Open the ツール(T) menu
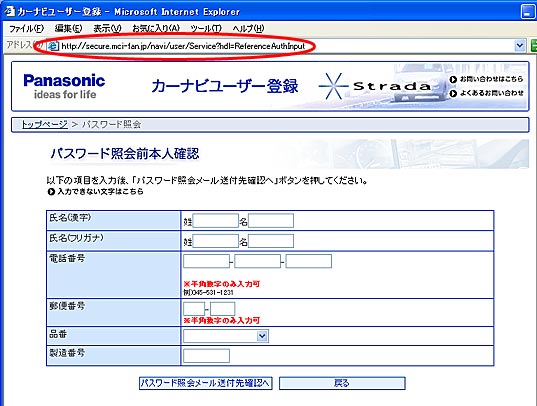 206,28
